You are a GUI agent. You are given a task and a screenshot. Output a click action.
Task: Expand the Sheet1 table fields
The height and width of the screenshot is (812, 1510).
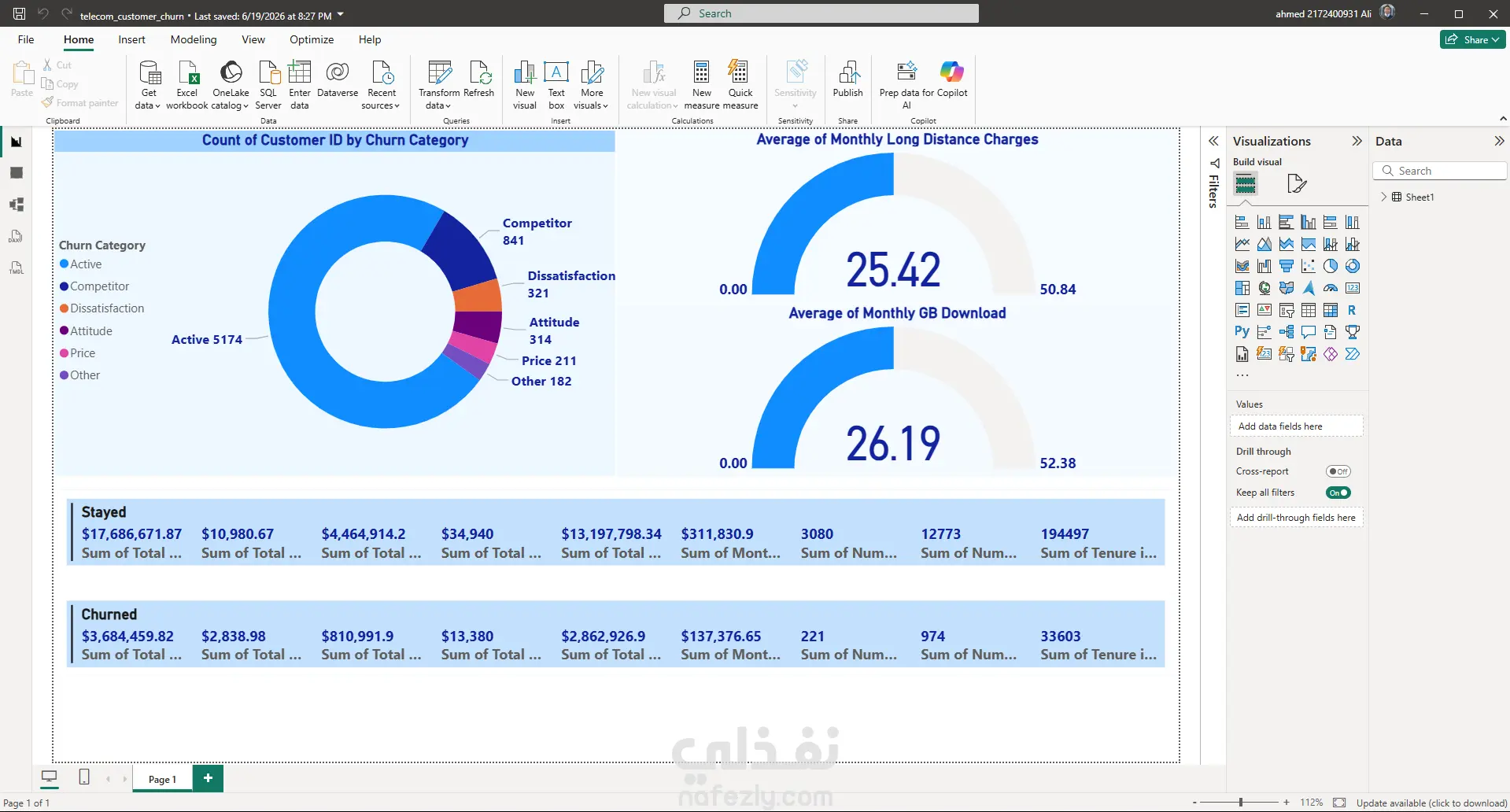click(x=1383, y=197)
